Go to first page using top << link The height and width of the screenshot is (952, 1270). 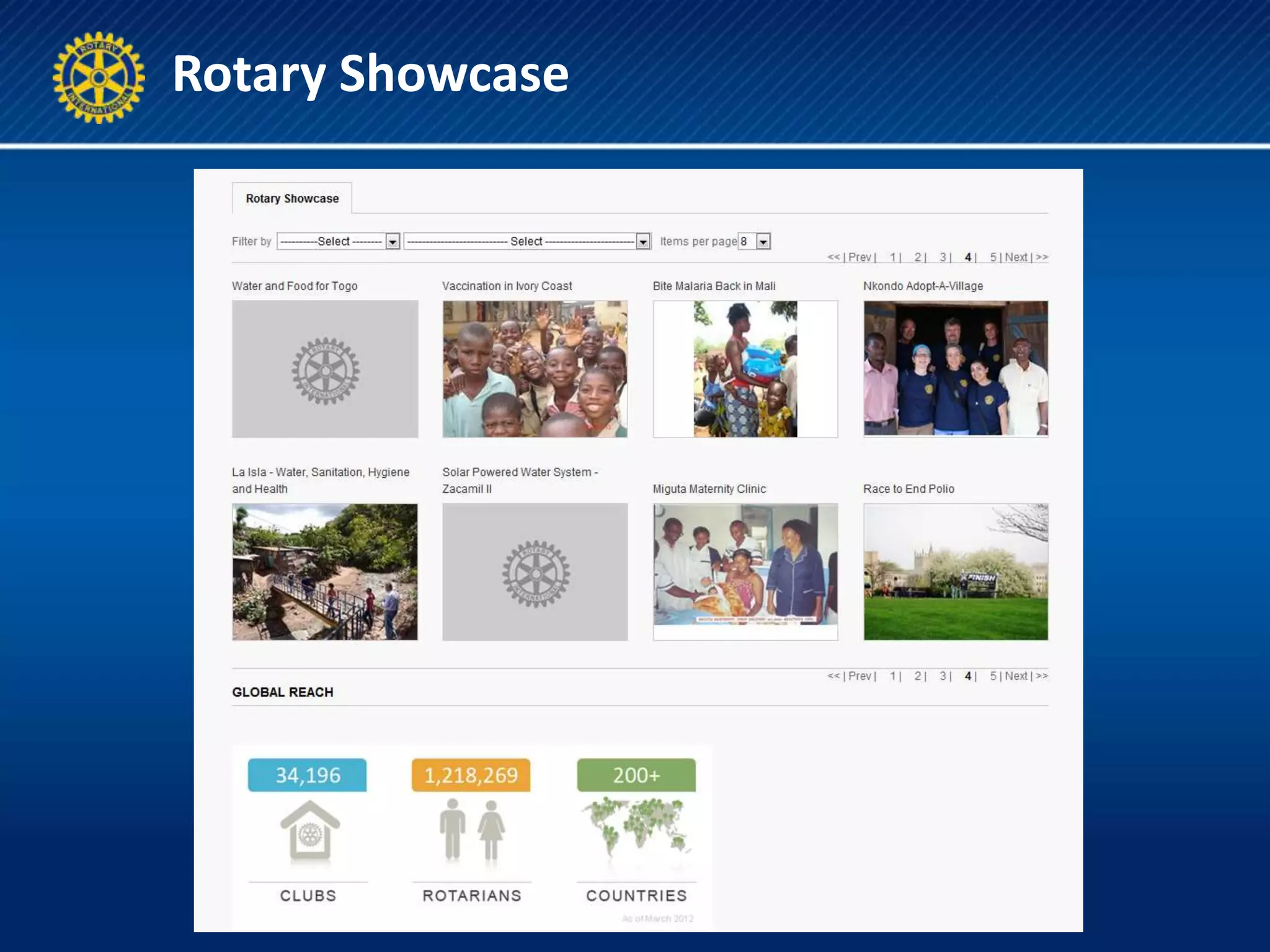(833, 257)
